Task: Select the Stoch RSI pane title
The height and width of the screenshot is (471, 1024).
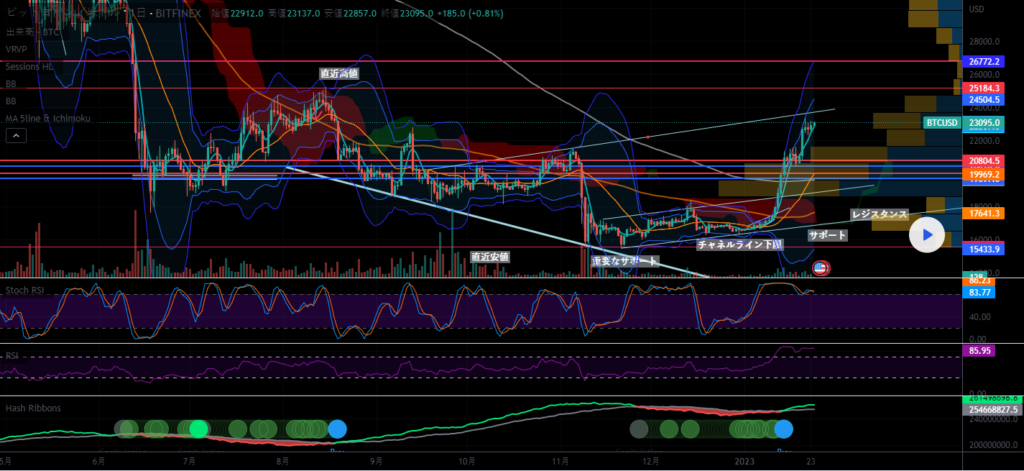Action: click(x=26, y=291)
